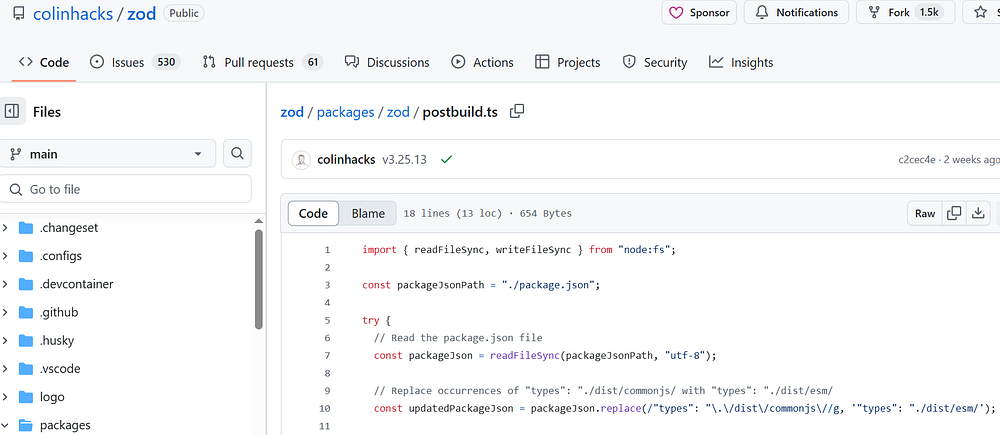Switch to Blame view

pos(368,213)
